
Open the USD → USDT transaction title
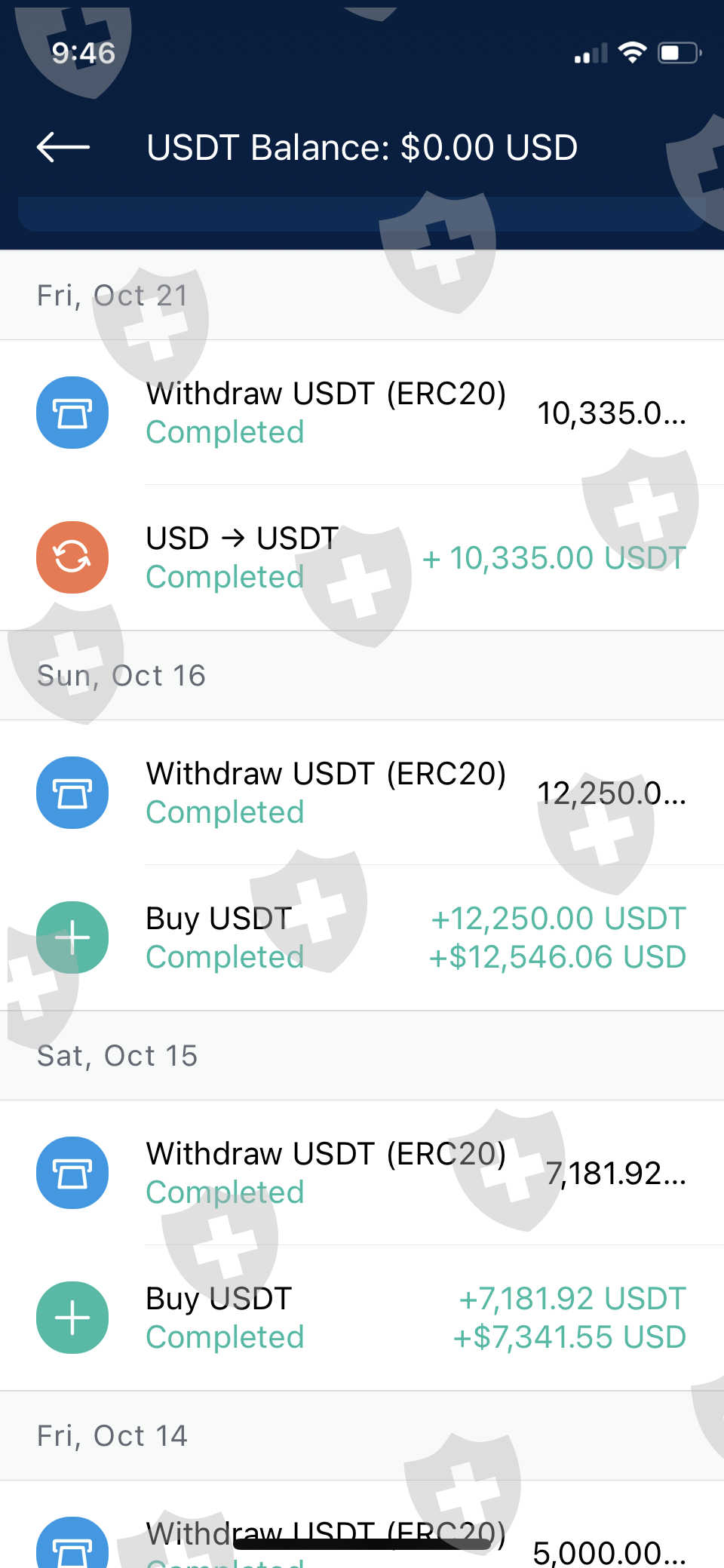click(242, 539)
